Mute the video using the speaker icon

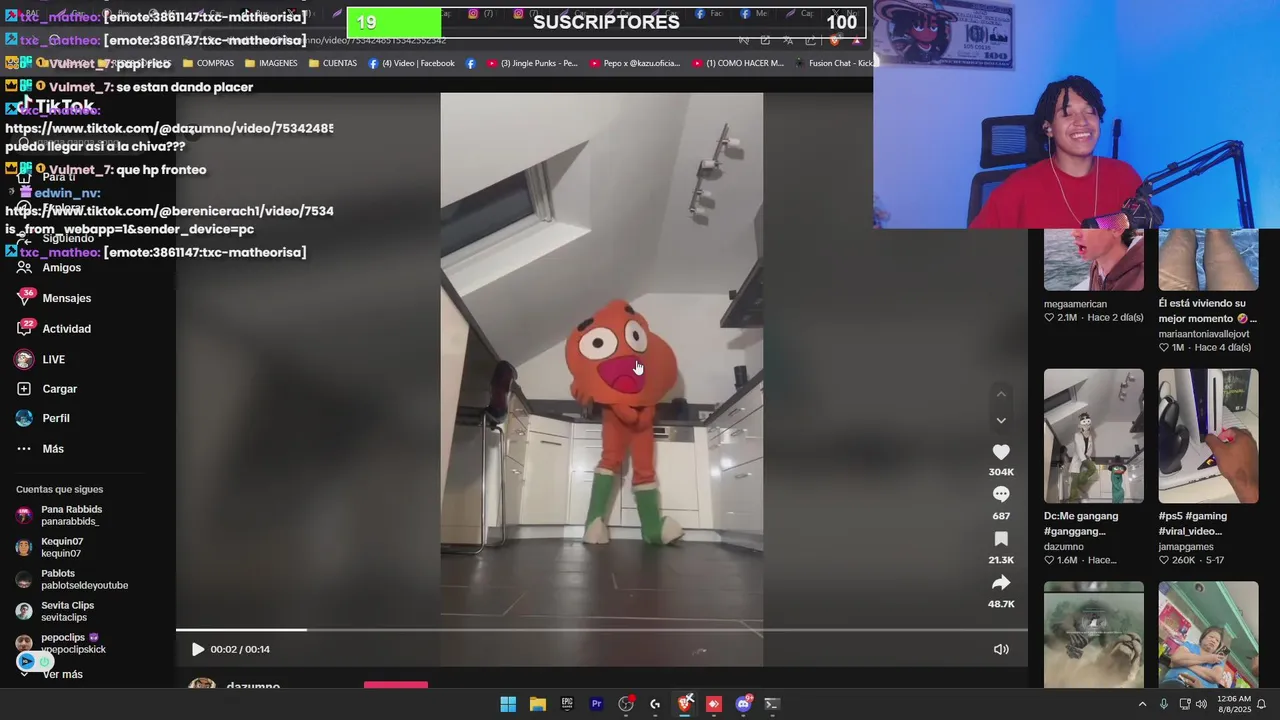coord(1001,649)
